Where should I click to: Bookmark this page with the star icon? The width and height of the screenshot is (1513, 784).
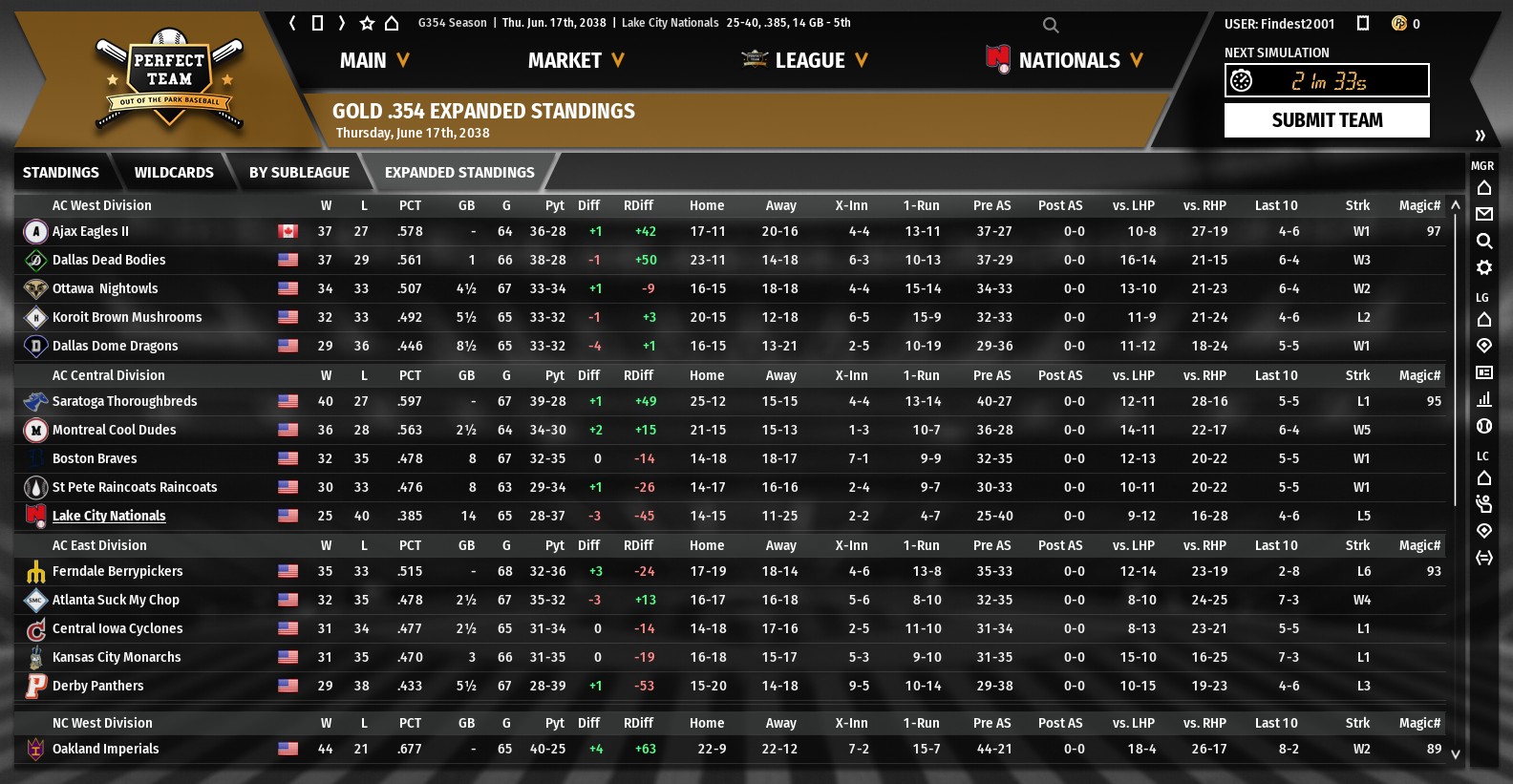[x=367, y=23]
